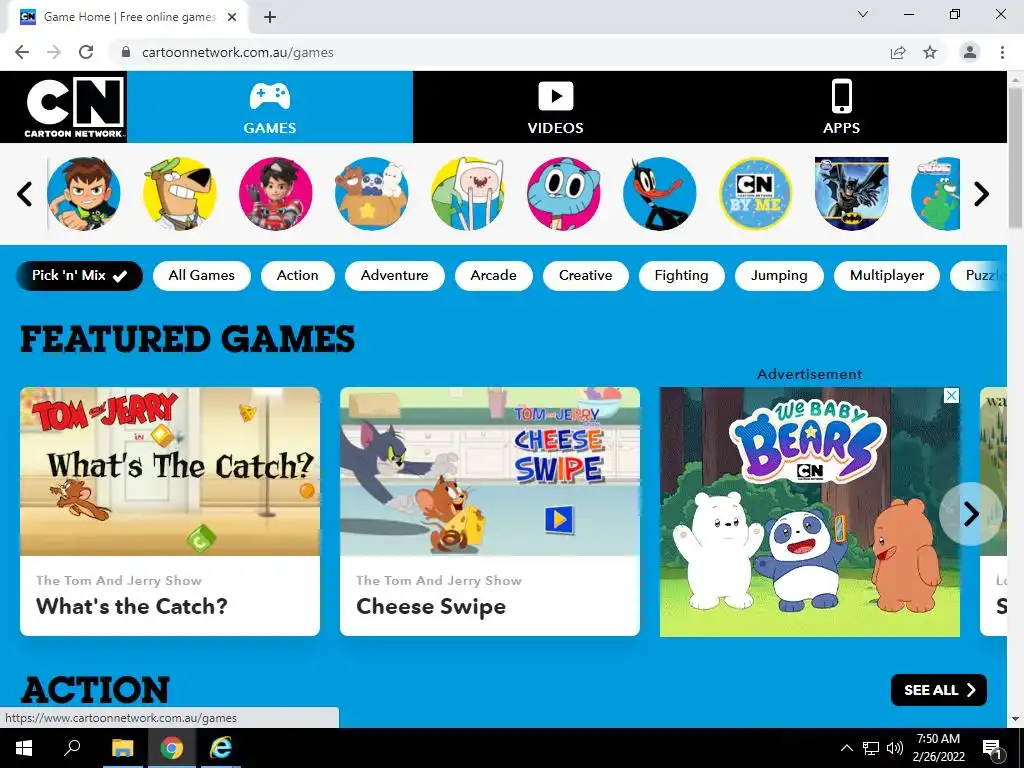Click the Cartoon Network logo
1024x768 pixels.
[x=75, y=107]
